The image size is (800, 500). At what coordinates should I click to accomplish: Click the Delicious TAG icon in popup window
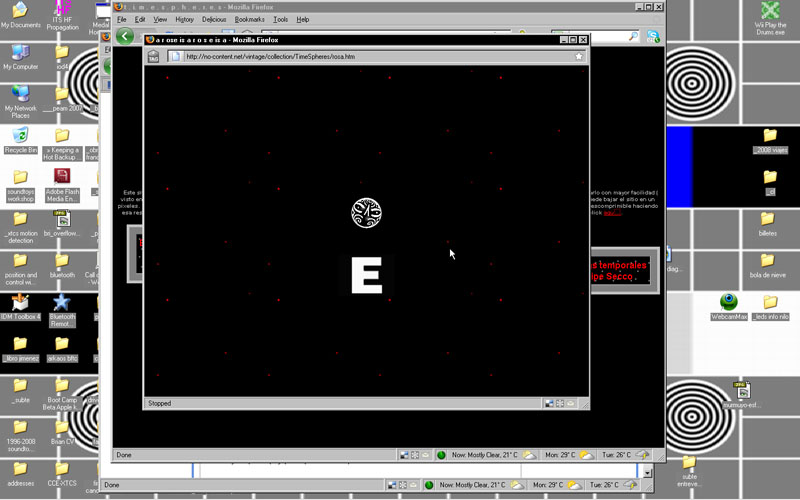154,57
